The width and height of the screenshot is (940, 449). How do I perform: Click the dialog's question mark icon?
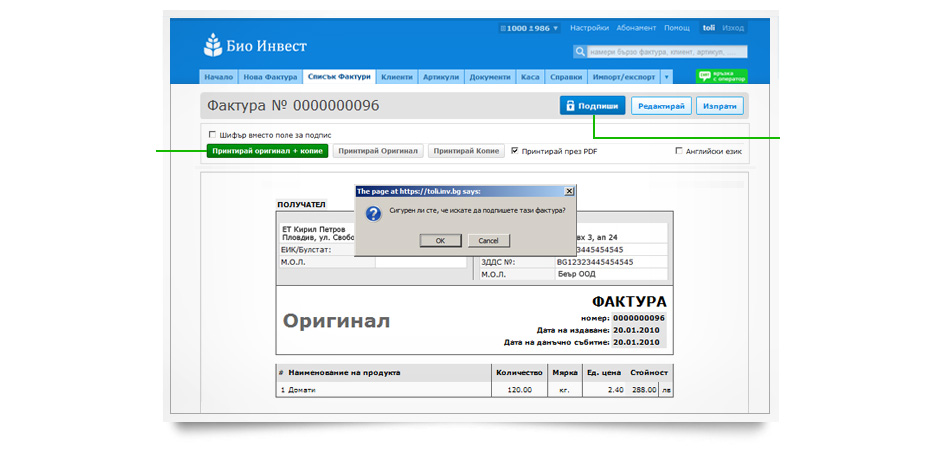[x=373, y=213]
